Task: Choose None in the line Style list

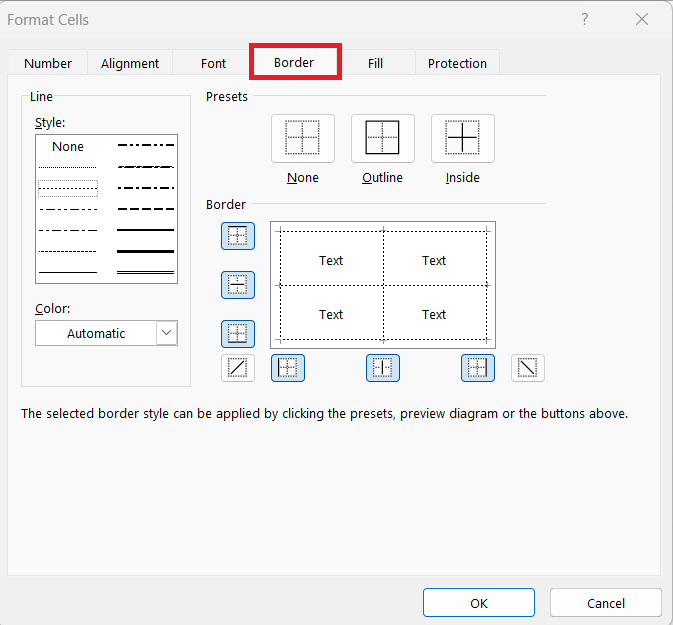Action: [68, 146]
